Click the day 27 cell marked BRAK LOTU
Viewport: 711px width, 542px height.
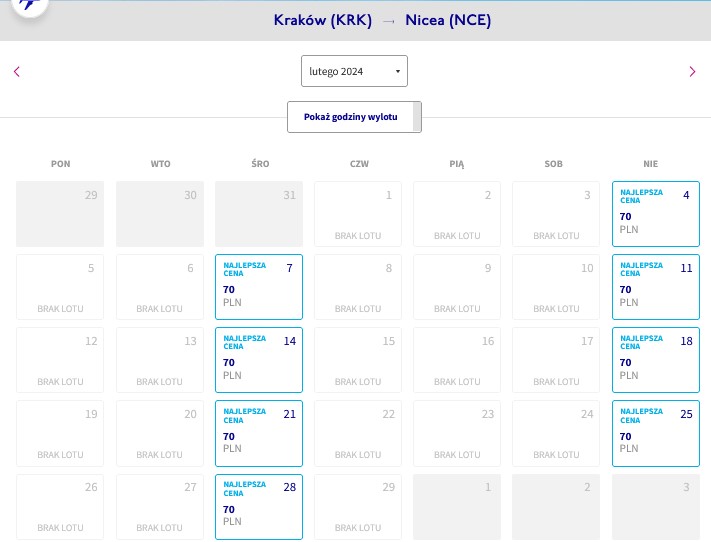(x=160, y=507)
